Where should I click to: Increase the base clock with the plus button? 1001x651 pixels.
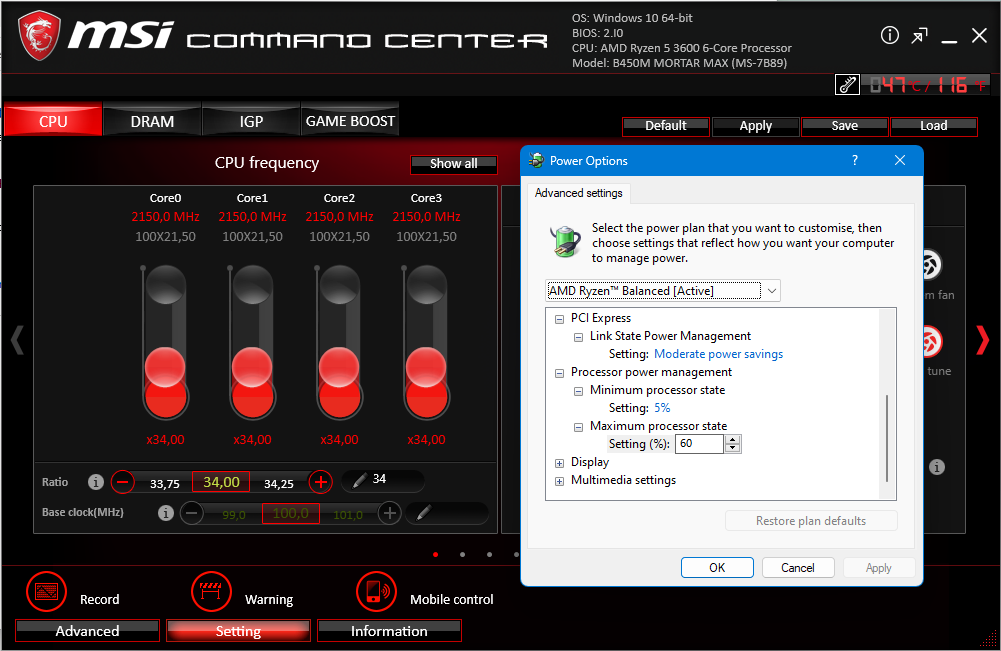389,513
